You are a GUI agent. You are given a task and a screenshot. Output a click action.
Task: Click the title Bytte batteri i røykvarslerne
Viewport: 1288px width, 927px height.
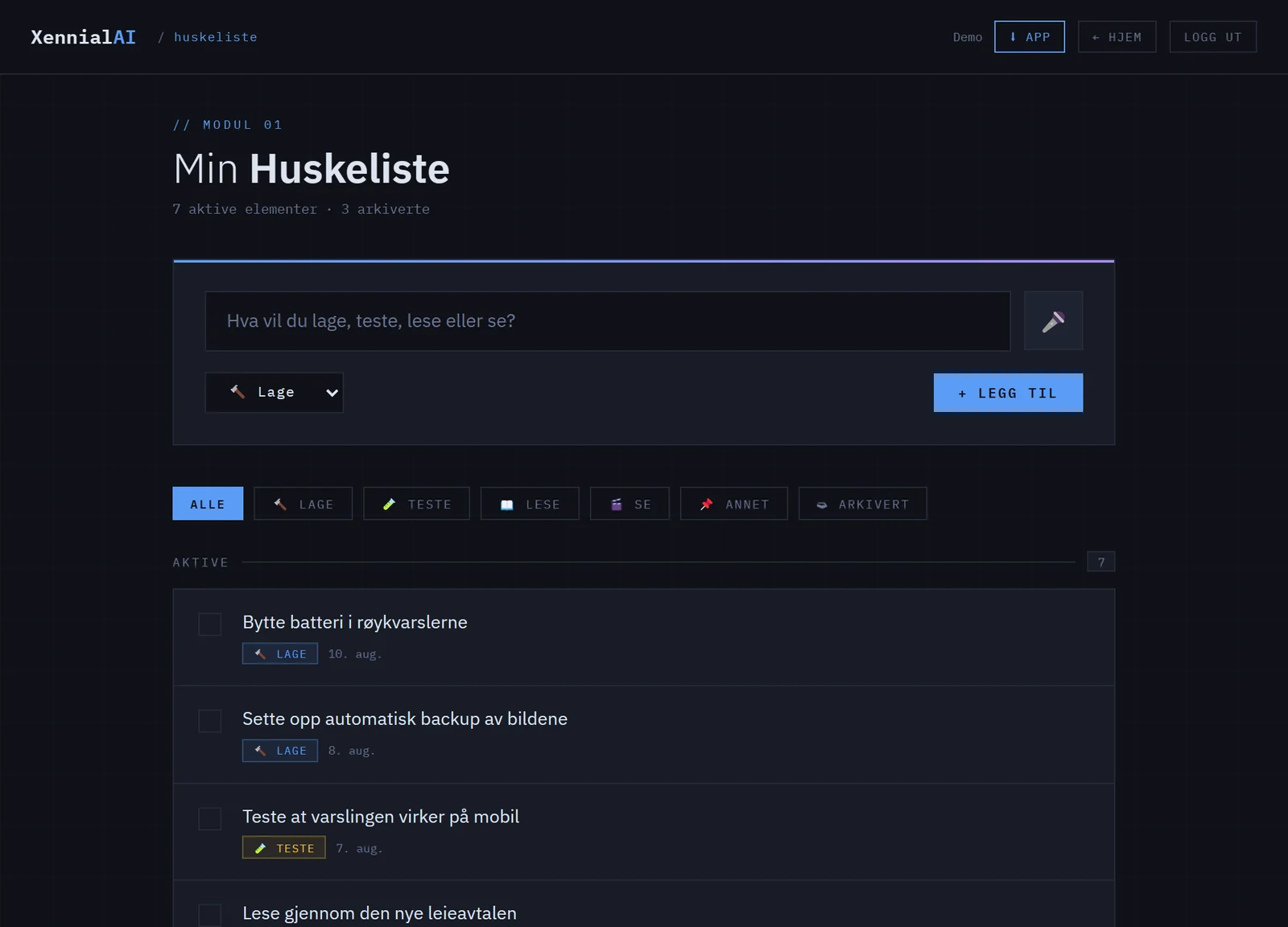(x=355, y=622)
